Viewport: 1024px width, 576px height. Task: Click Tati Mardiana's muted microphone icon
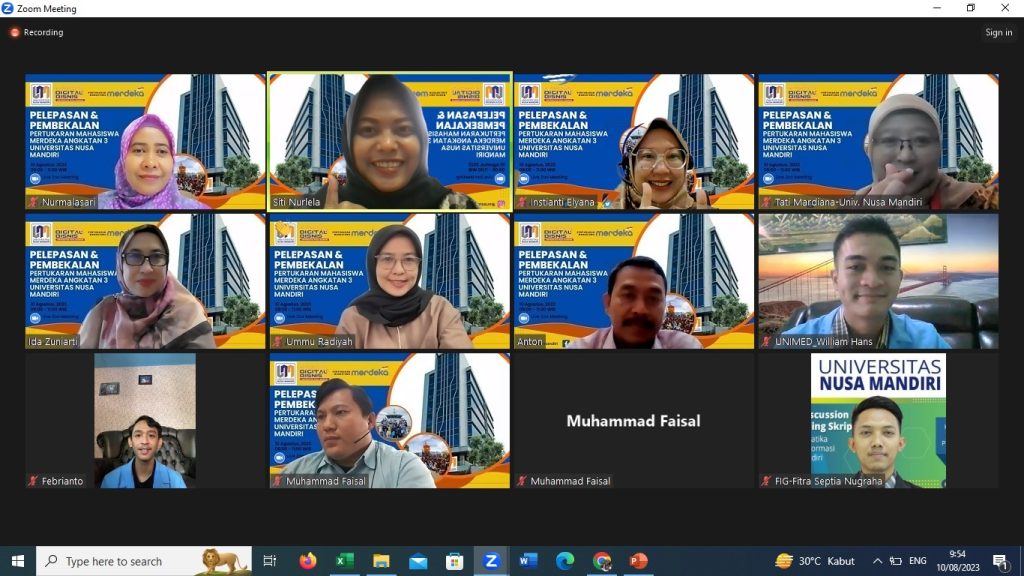click(767, 202)
